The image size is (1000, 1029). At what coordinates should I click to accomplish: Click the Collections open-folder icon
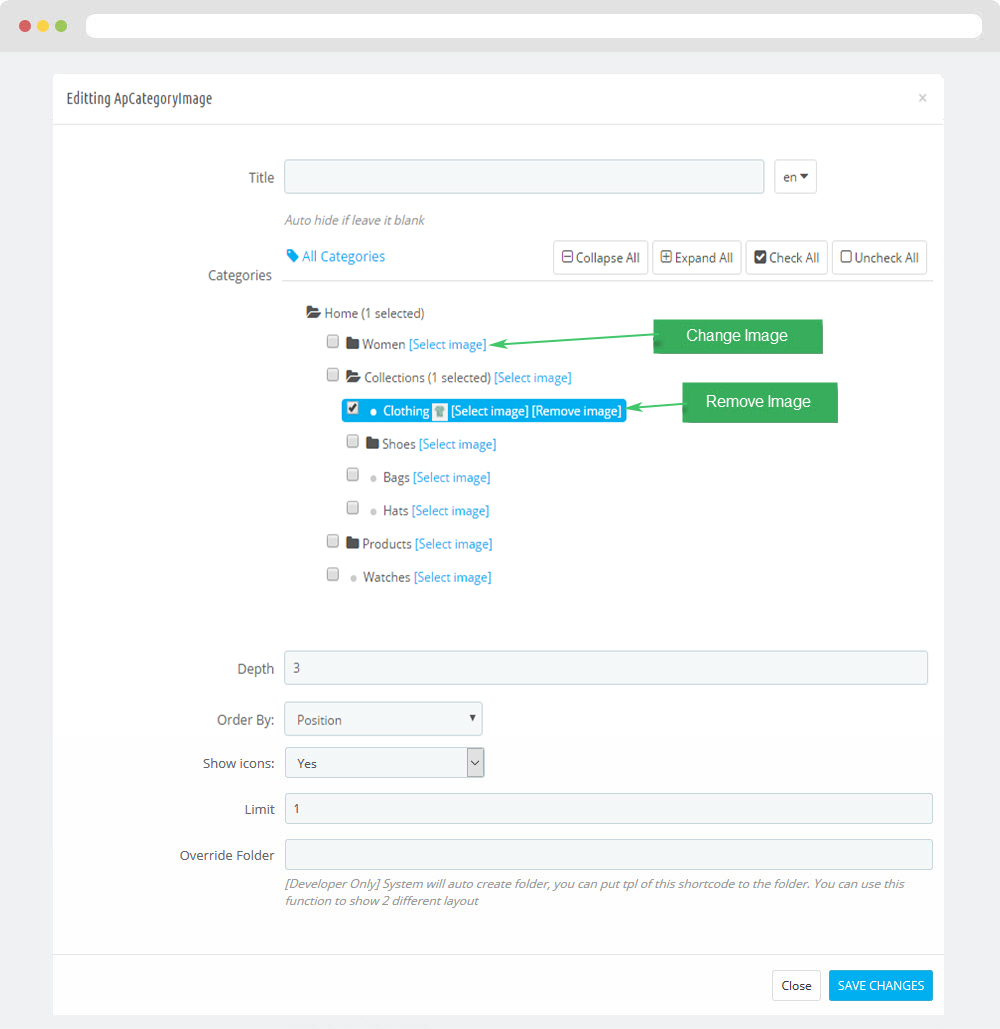[353, 376]
